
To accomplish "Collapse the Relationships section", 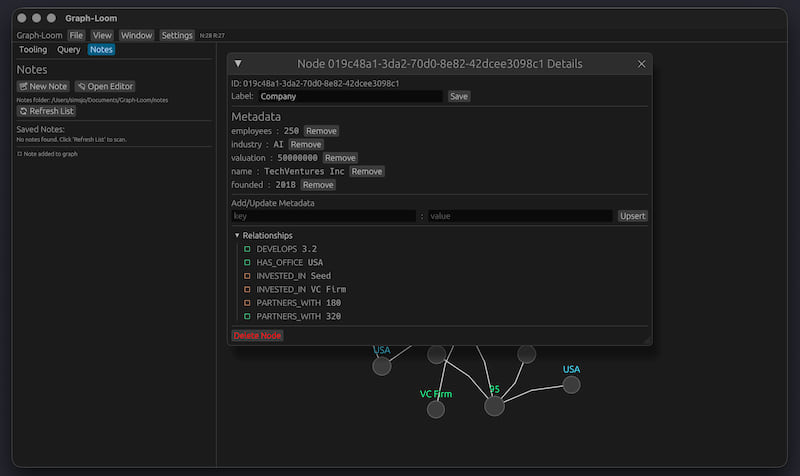I will point(237,235).
